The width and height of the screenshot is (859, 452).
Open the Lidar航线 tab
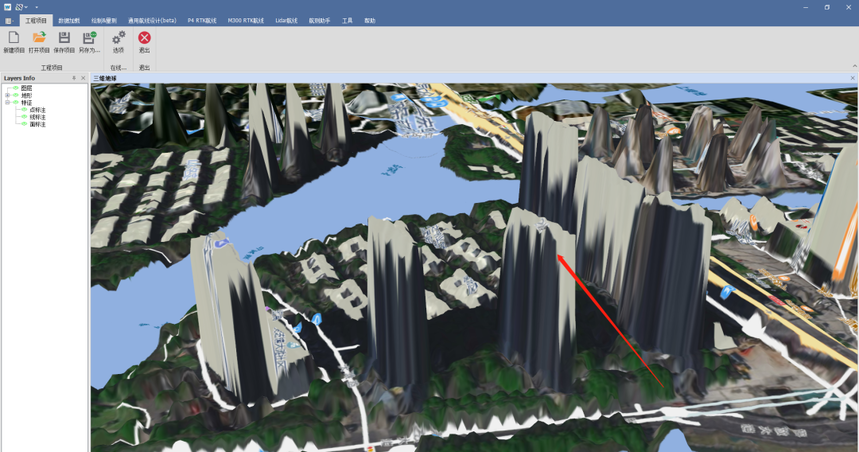(x=287, y=21)
